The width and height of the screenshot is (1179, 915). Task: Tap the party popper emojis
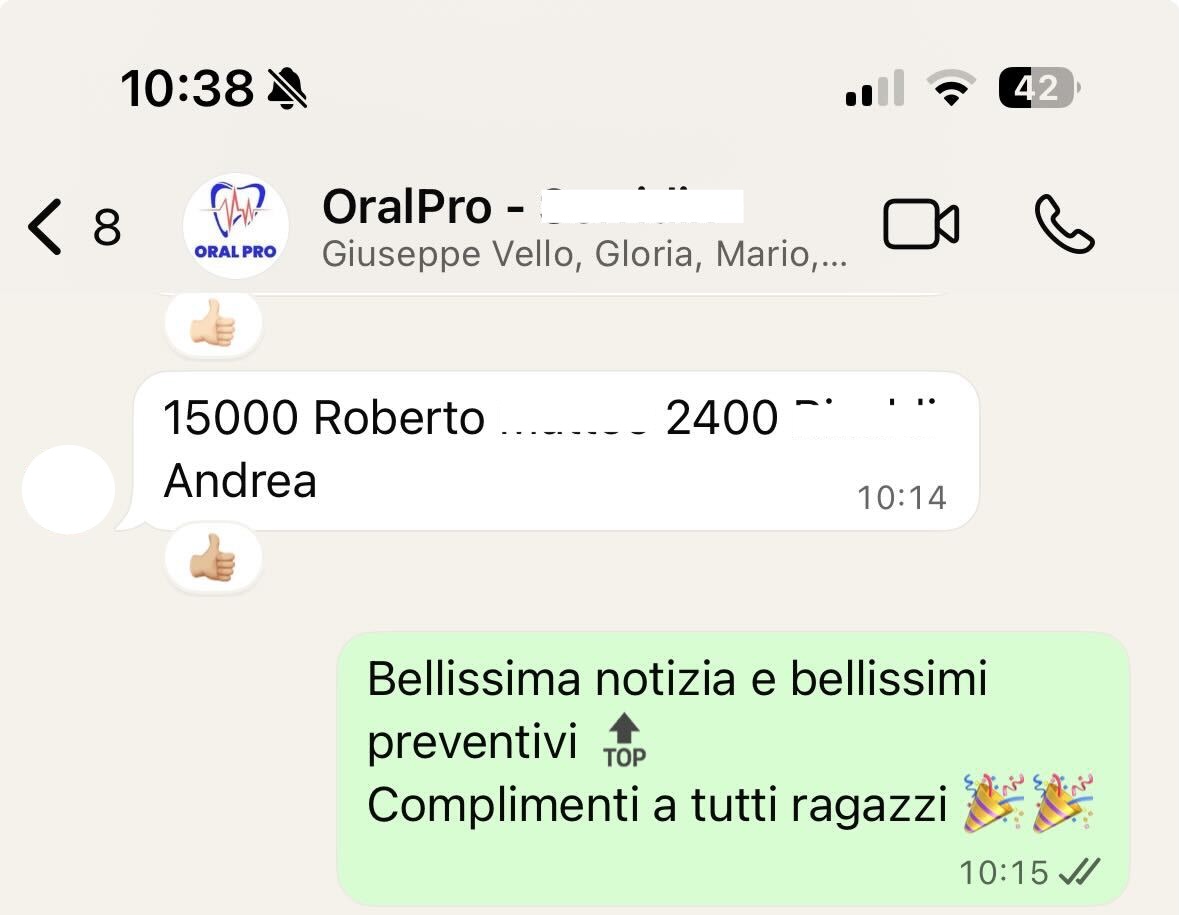pyautogui.click(x=1029, y=803)
